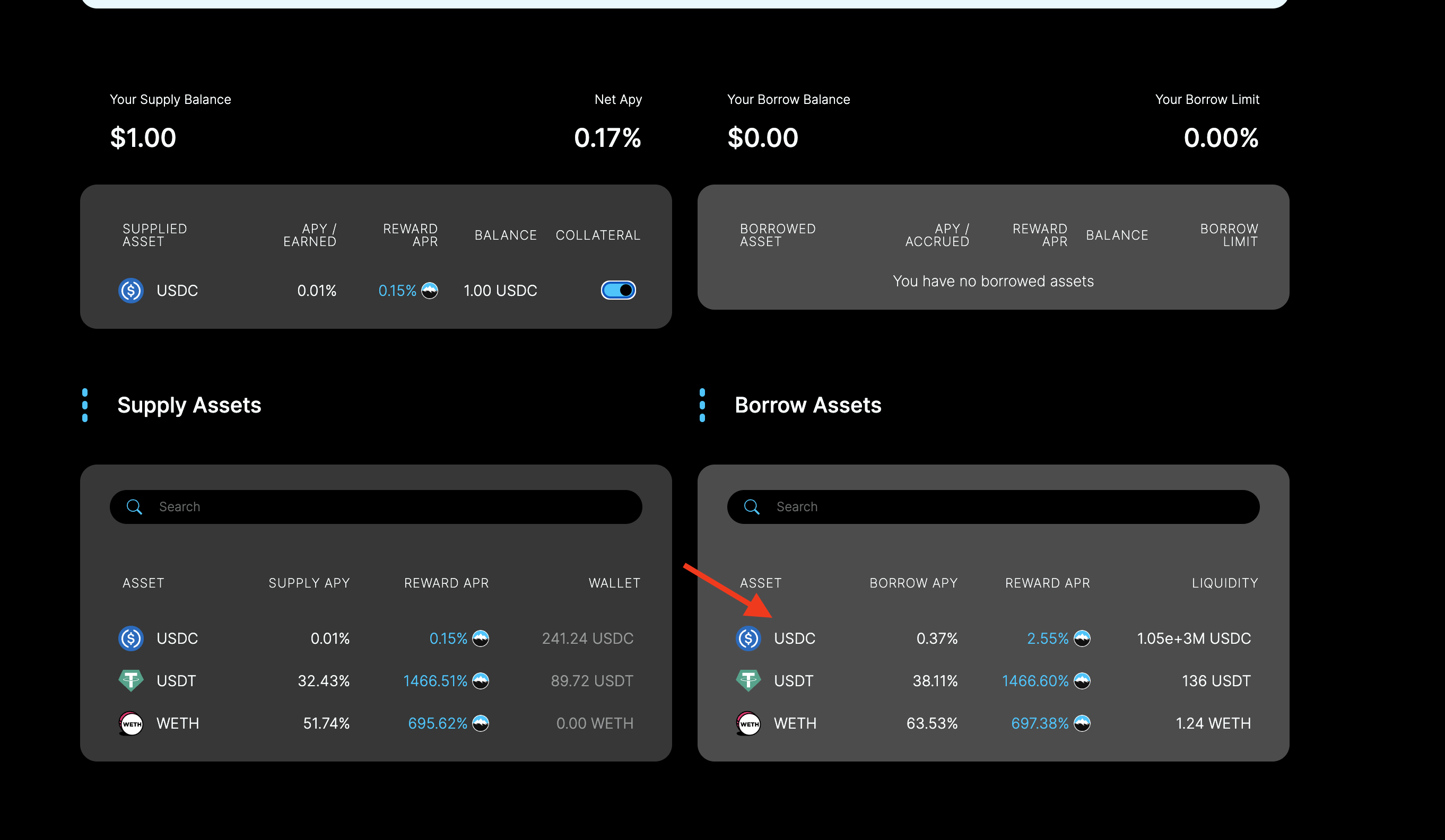1445x840 pixels.
Task: Click the 1466.60% USDT borrow reward APR
Action: (1035, 680)
